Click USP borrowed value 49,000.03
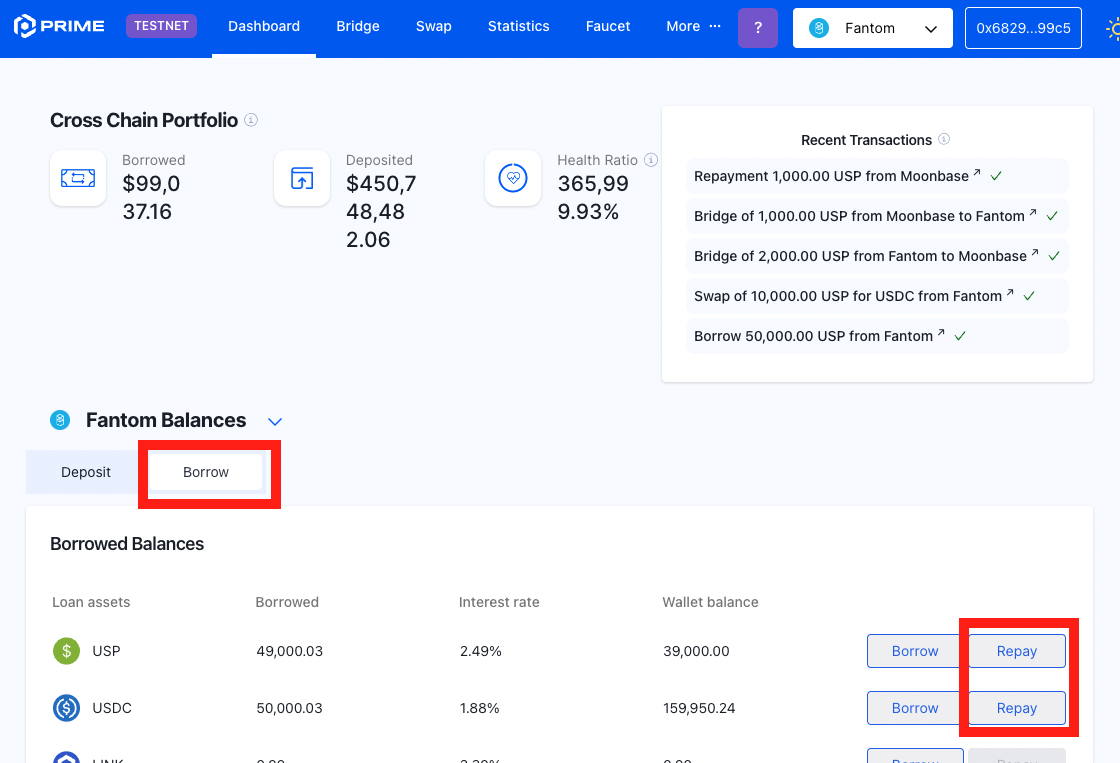The width and height of the screenshot is (1120, 763). pyautogui.click(x=289, y=651)
